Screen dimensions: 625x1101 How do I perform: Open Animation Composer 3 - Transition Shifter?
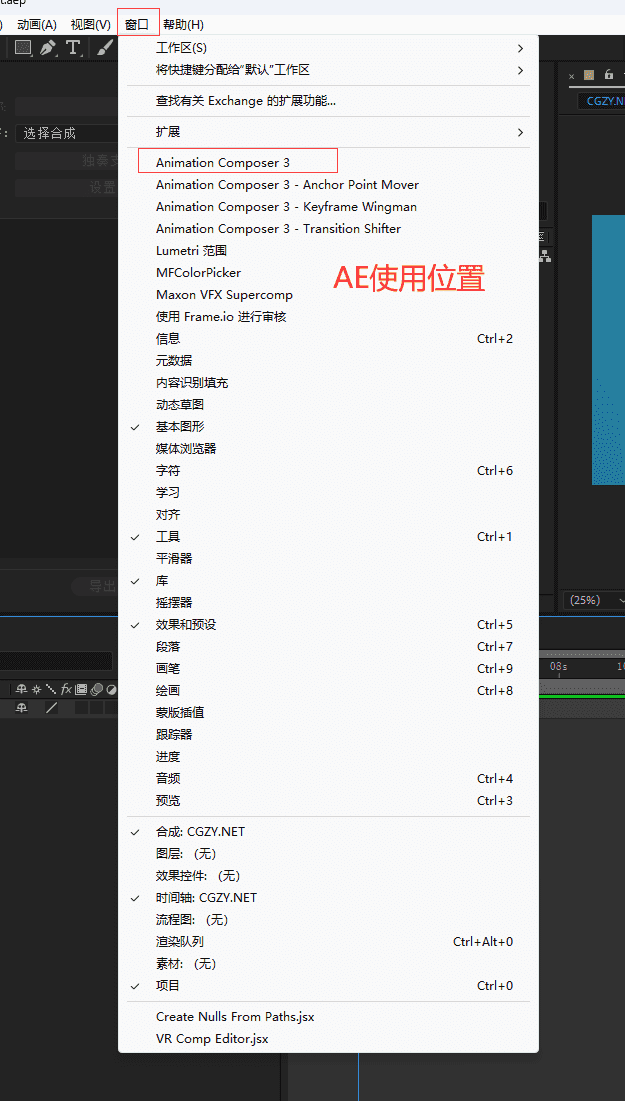coord(328,229)
